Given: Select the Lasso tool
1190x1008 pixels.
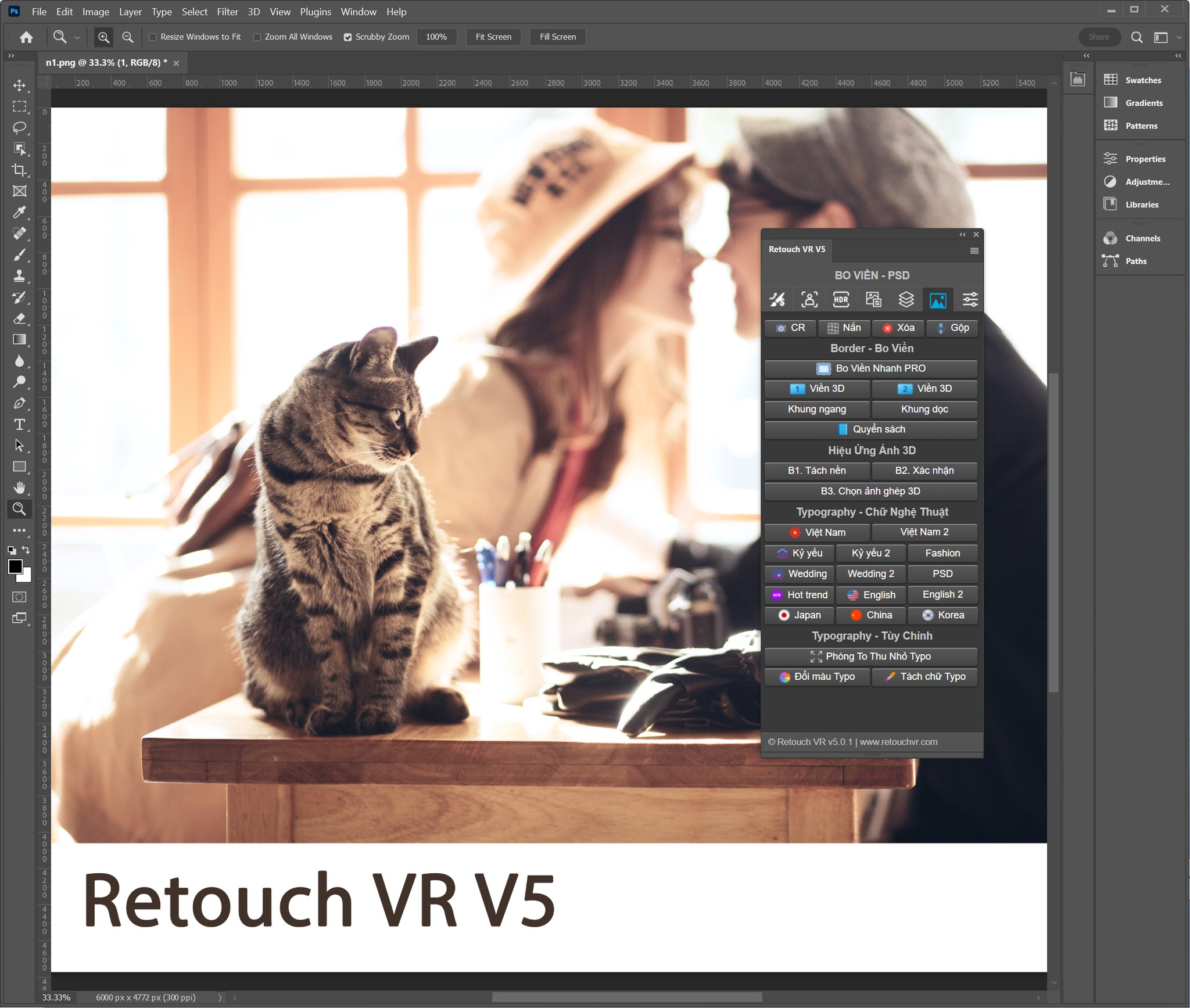Looking at the screenshot, I should (x=19, y=127).
